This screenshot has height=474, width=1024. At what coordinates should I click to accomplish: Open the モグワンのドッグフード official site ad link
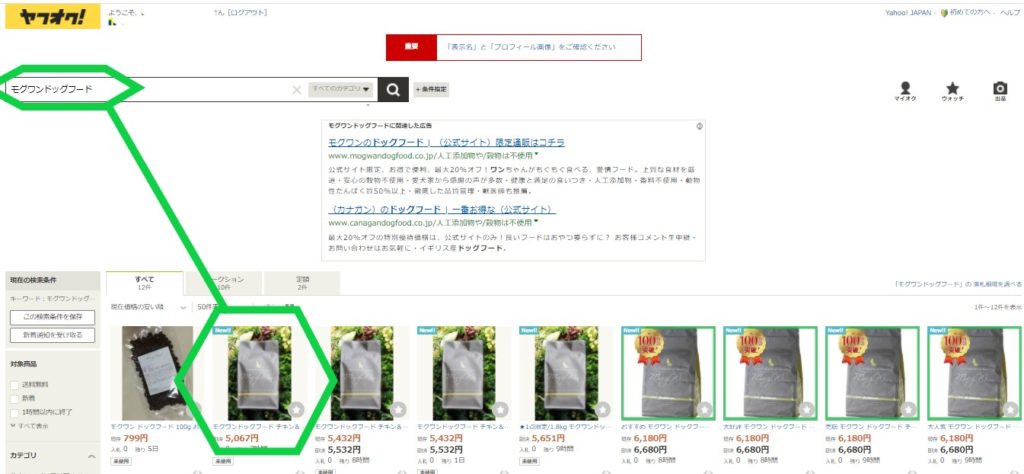(446, 142)
